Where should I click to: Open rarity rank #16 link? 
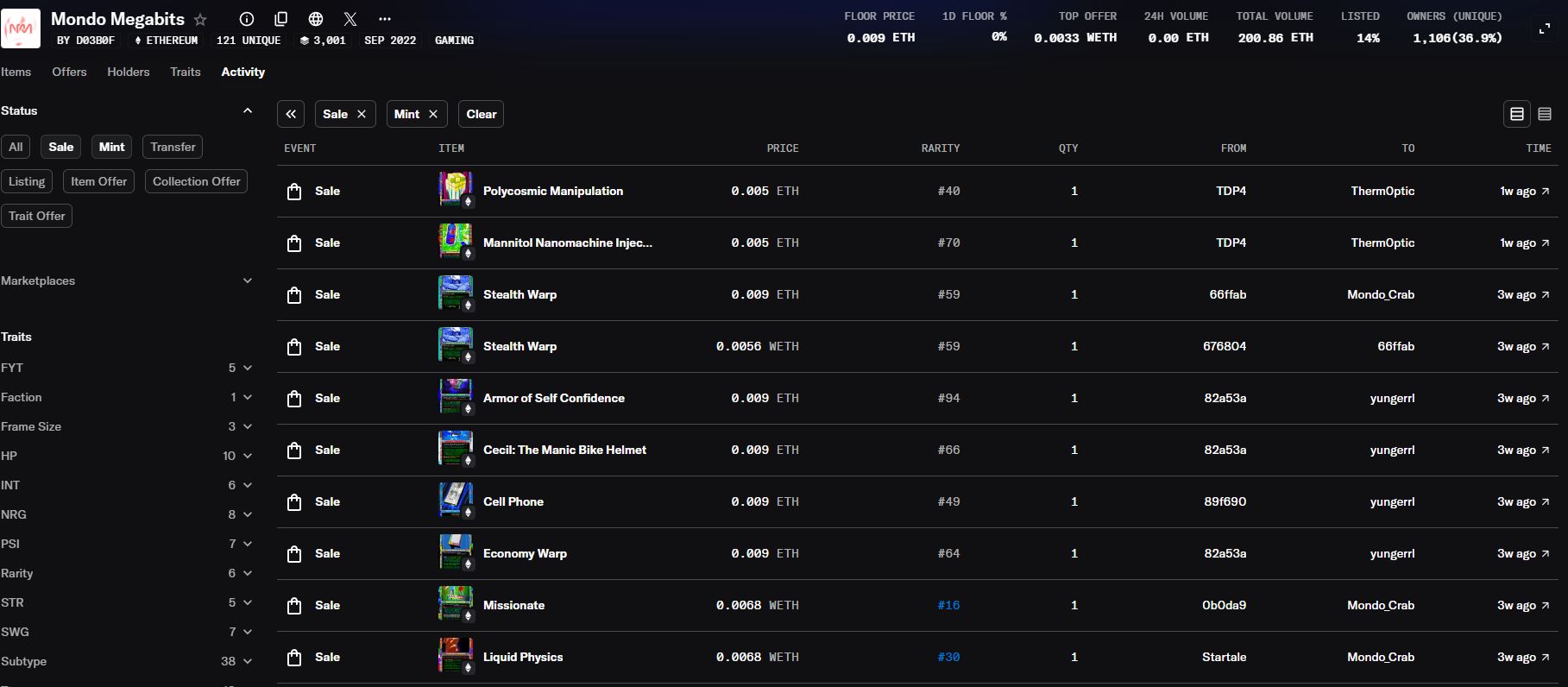click(948, 605)
